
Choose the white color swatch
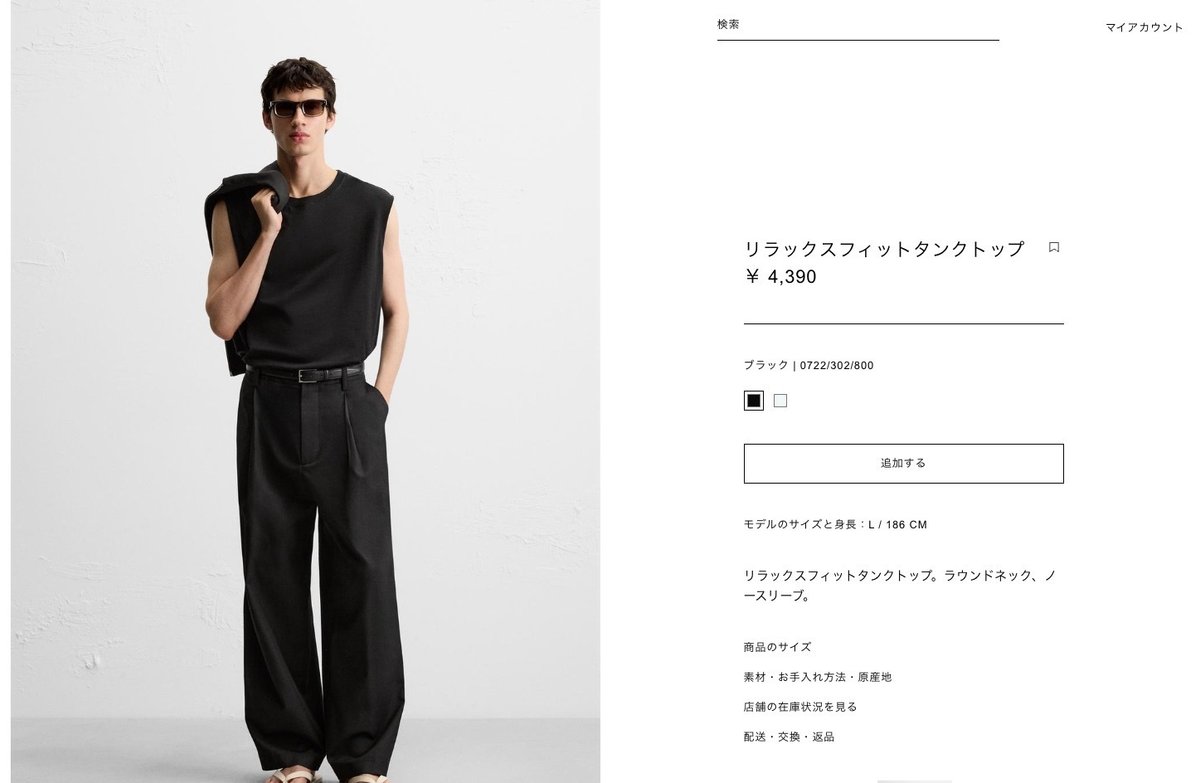pos(781,401)
